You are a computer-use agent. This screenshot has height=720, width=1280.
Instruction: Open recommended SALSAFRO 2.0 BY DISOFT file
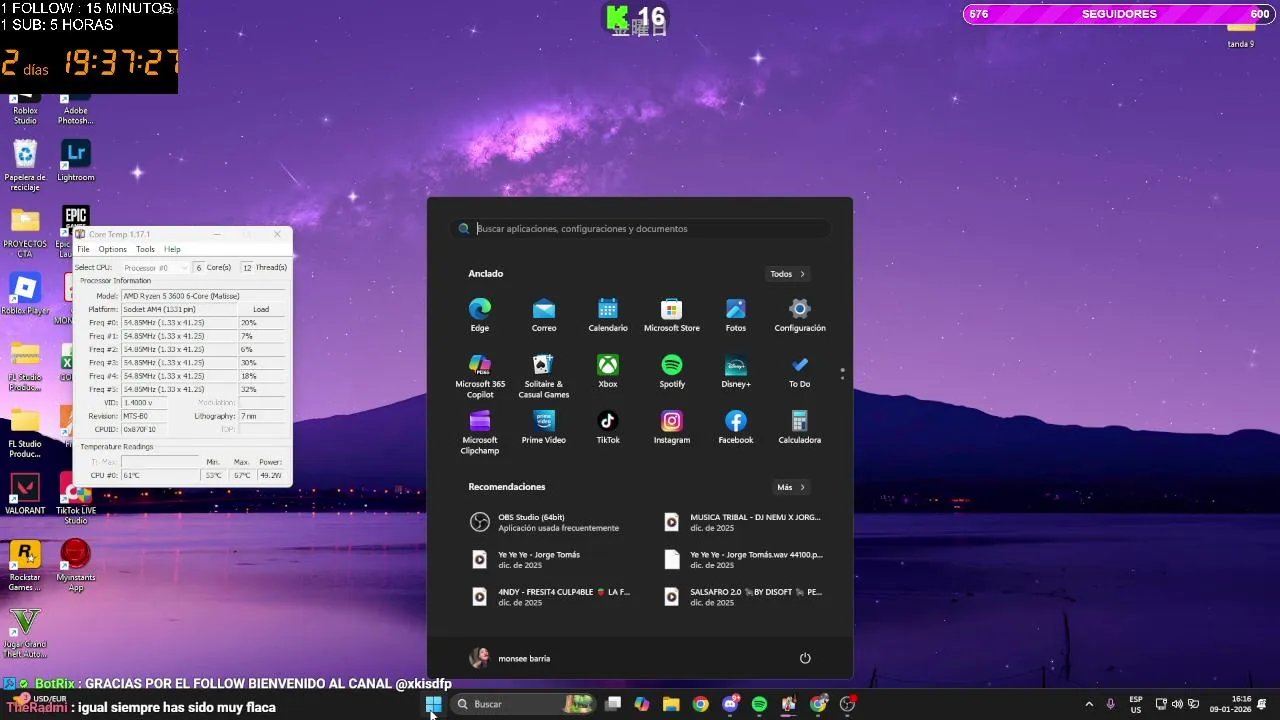click(x=743, y=596)
